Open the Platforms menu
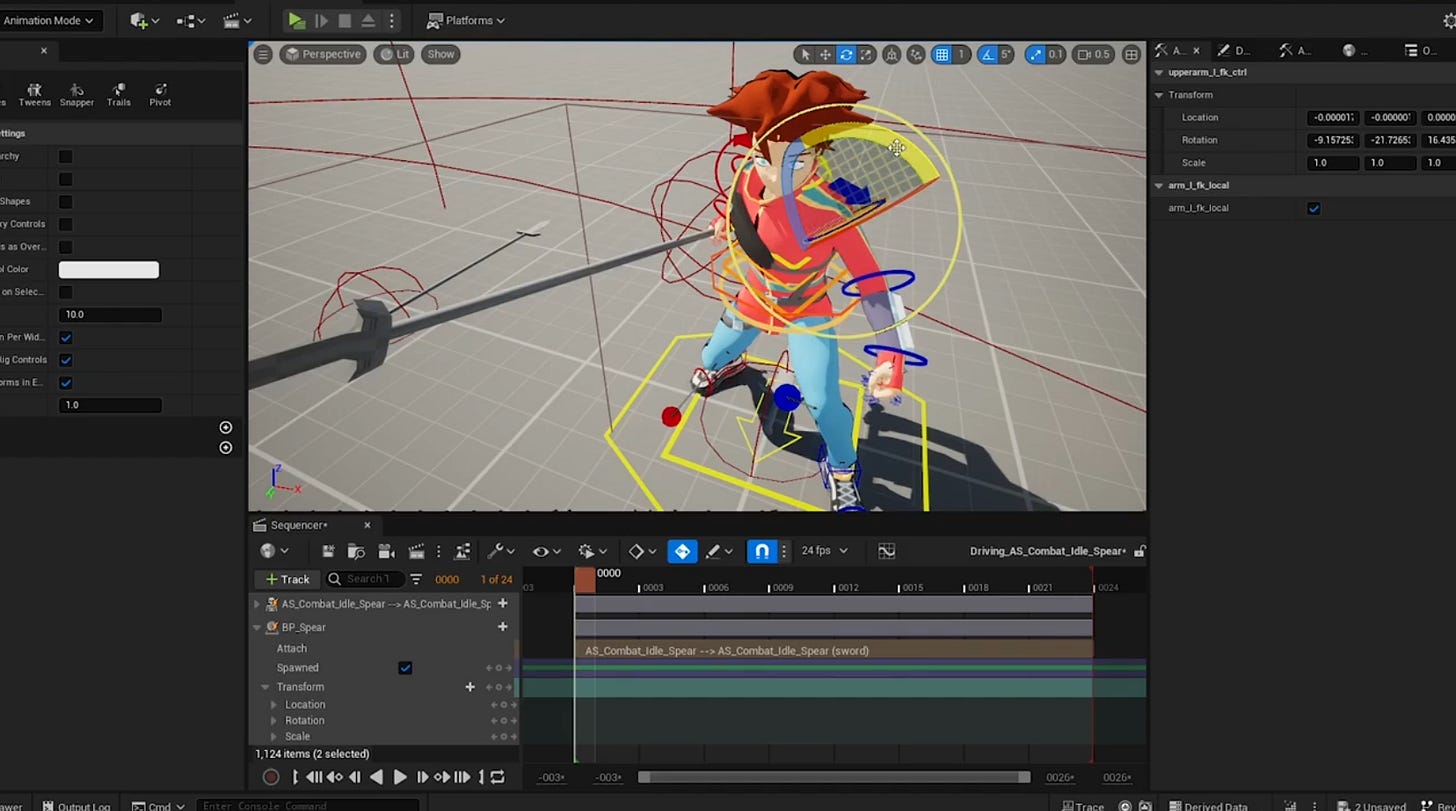This screenshot has height=811, width=1456. pos(466,20)
